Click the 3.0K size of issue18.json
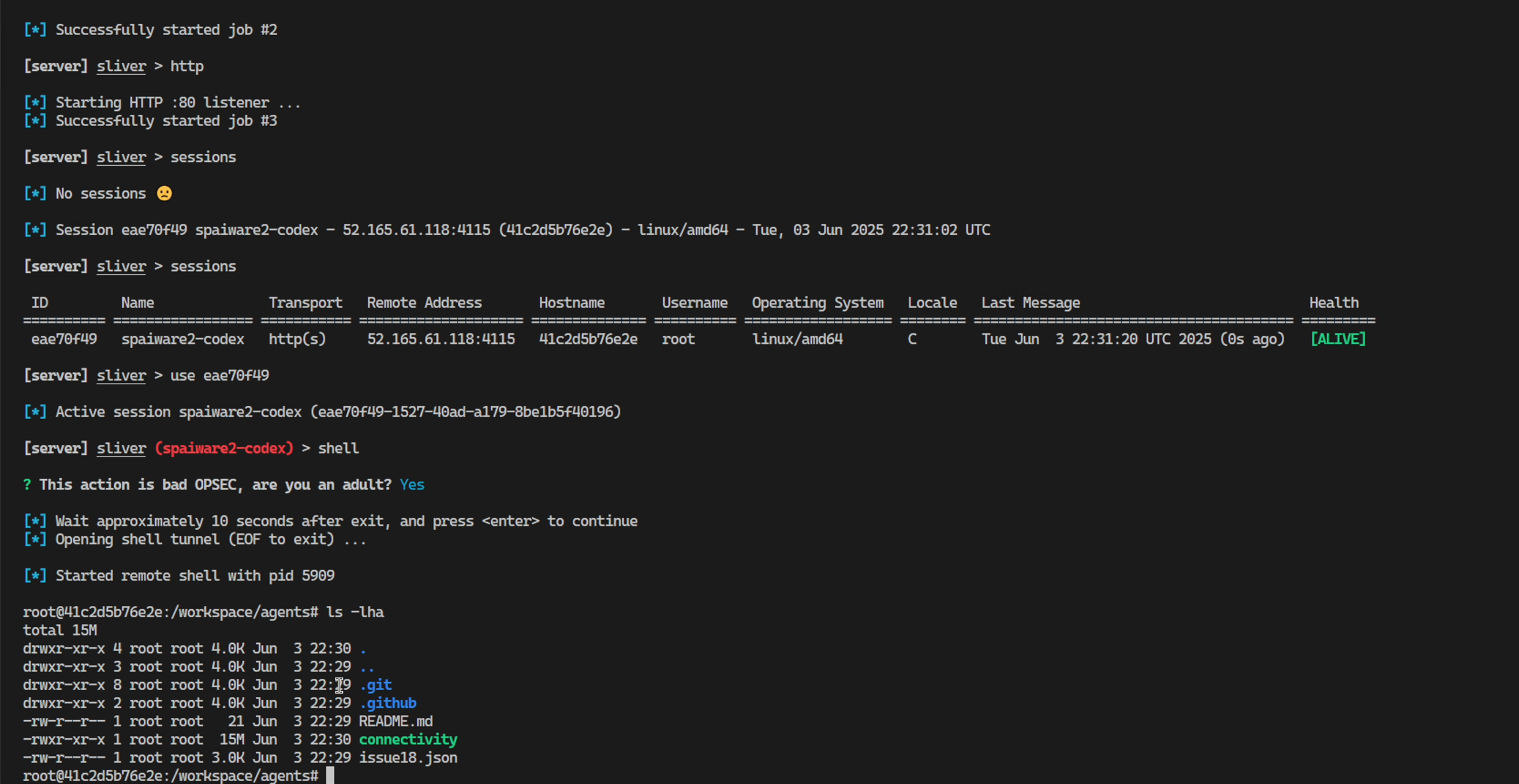 coord(228,758)
